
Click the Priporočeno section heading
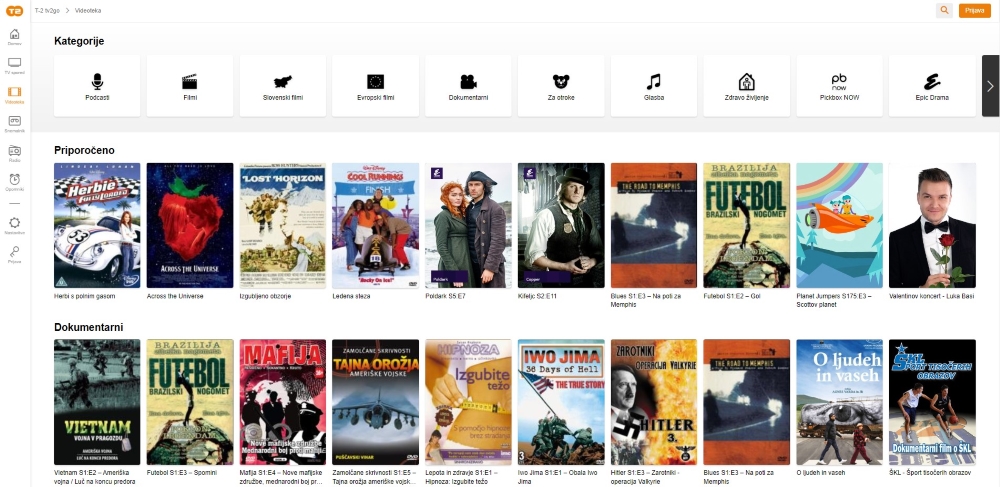click(84, 150)
